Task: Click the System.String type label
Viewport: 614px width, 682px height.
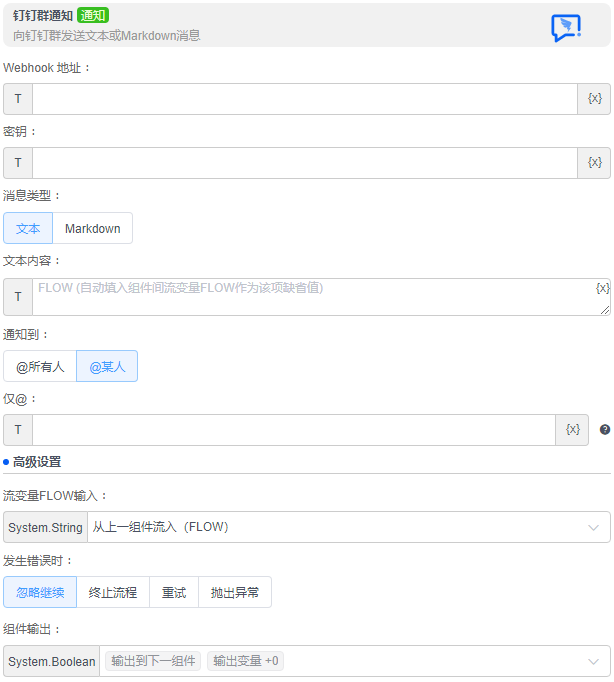Action: (x=45, y=527)
